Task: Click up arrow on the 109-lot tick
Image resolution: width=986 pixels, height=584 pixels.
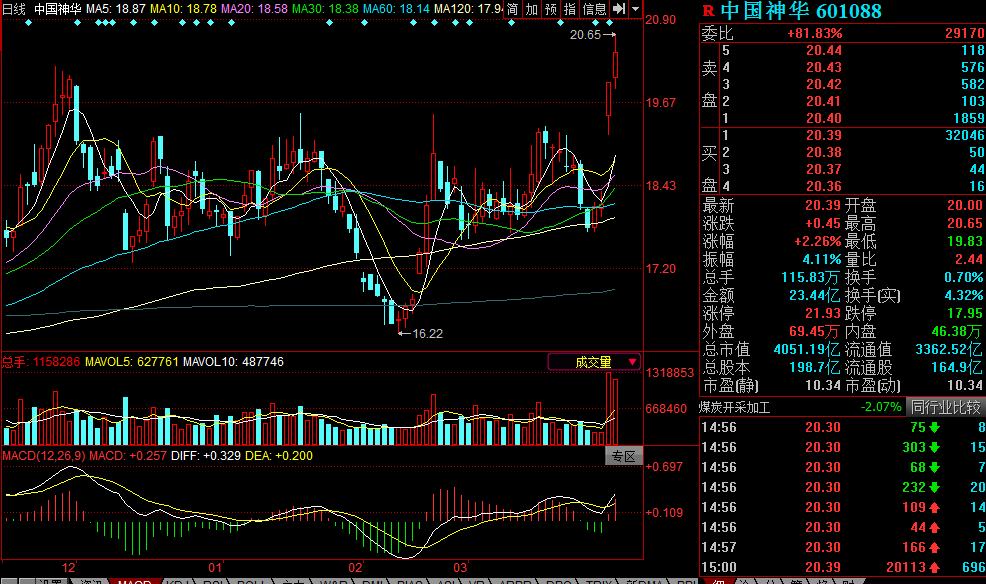Action: point(934,507)
